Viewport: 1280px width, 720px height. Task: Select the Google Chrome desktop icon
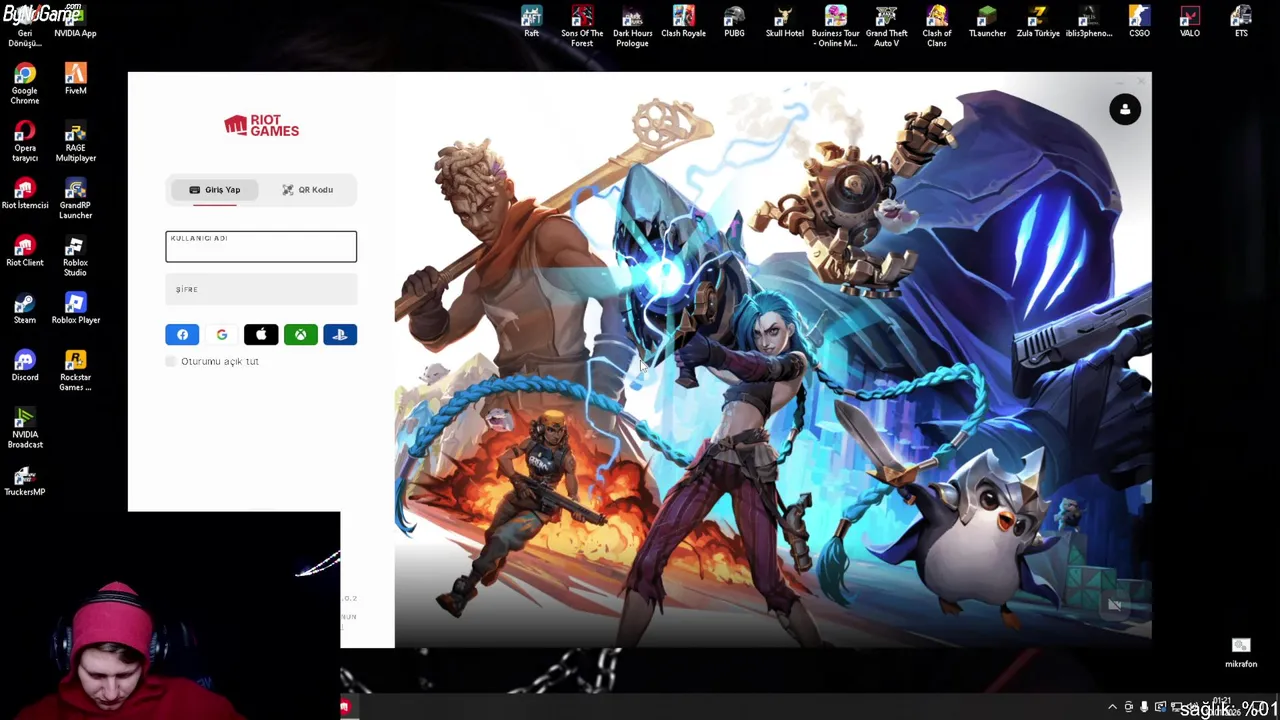pos(25,84)
